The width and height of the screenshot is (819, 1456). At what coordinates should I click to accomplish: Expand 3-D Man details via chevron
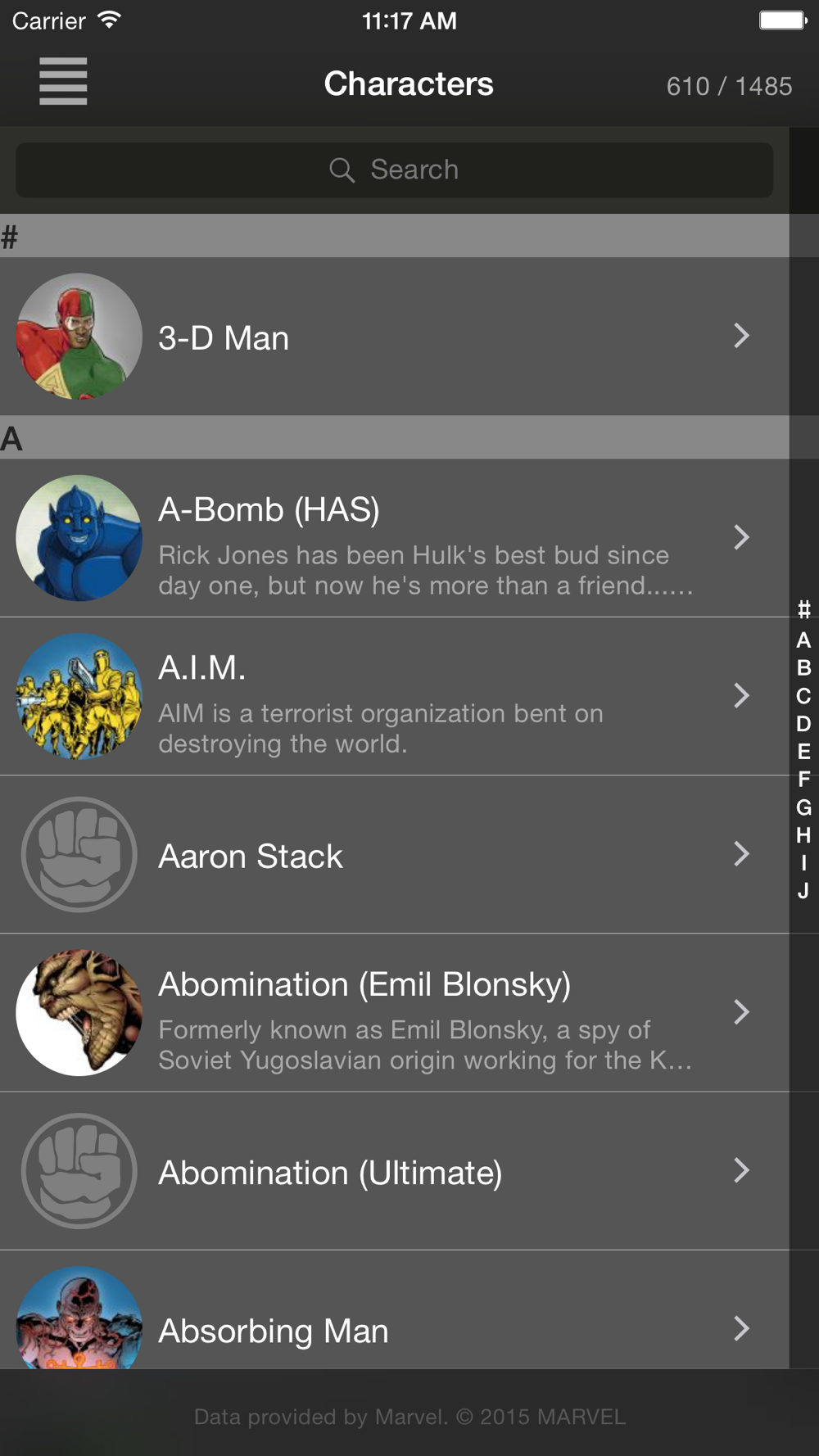click(x=741, y=336)
